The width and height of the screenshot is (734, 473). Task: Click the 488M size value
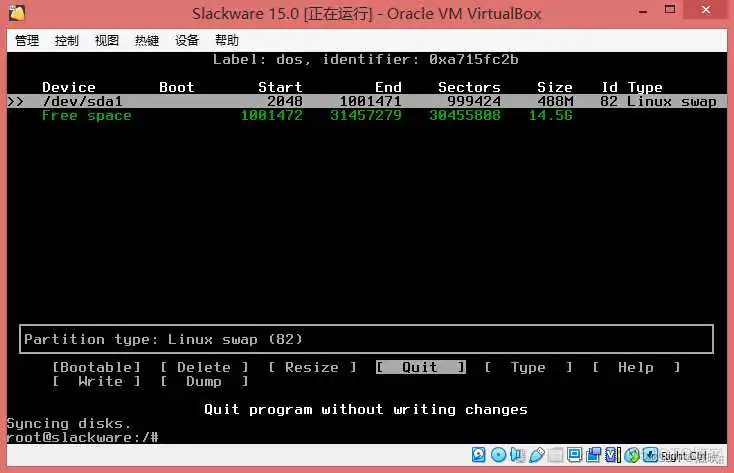point(555,101)
